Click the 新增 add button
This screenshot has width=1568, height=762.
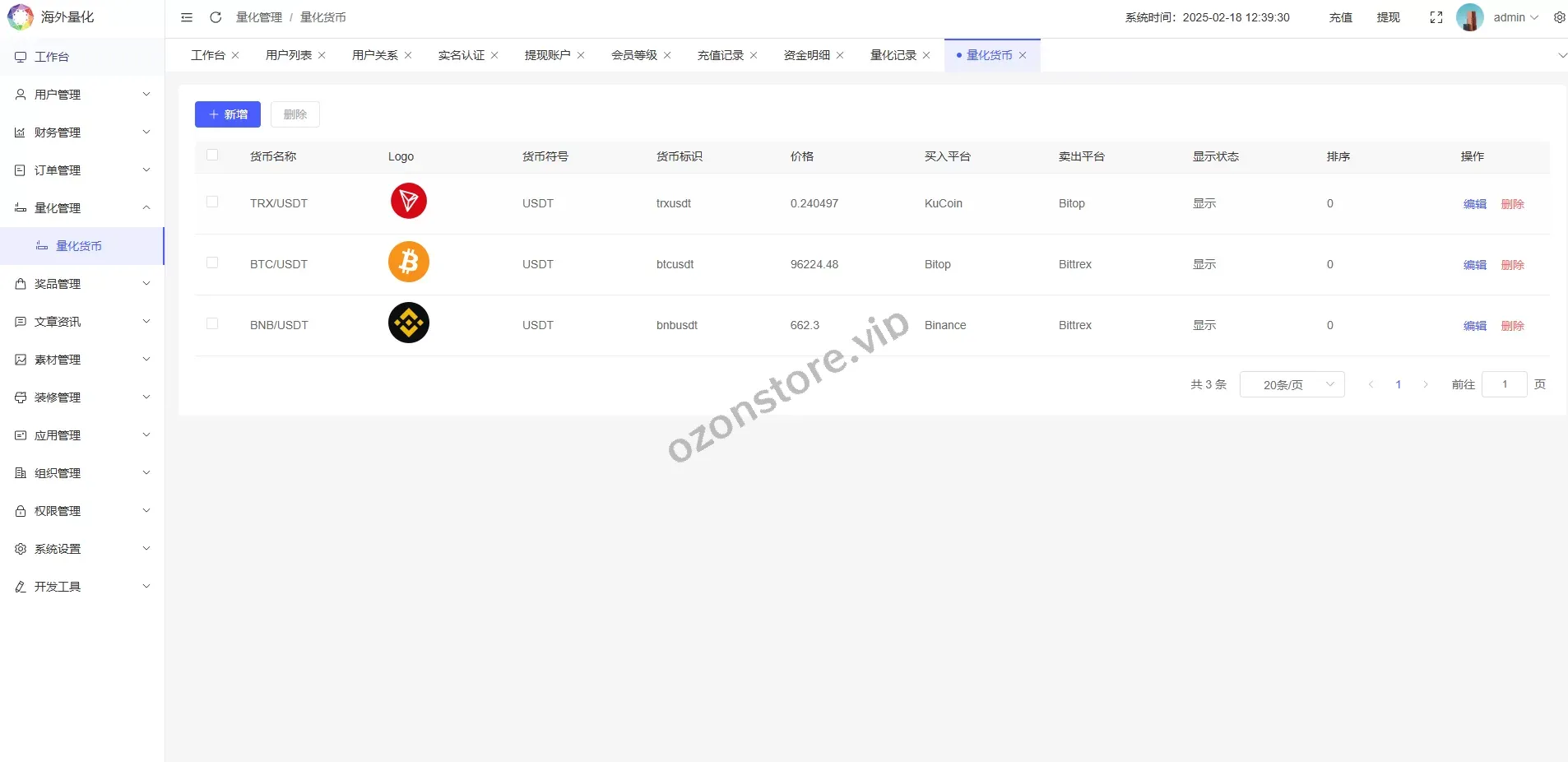point(228,114)
